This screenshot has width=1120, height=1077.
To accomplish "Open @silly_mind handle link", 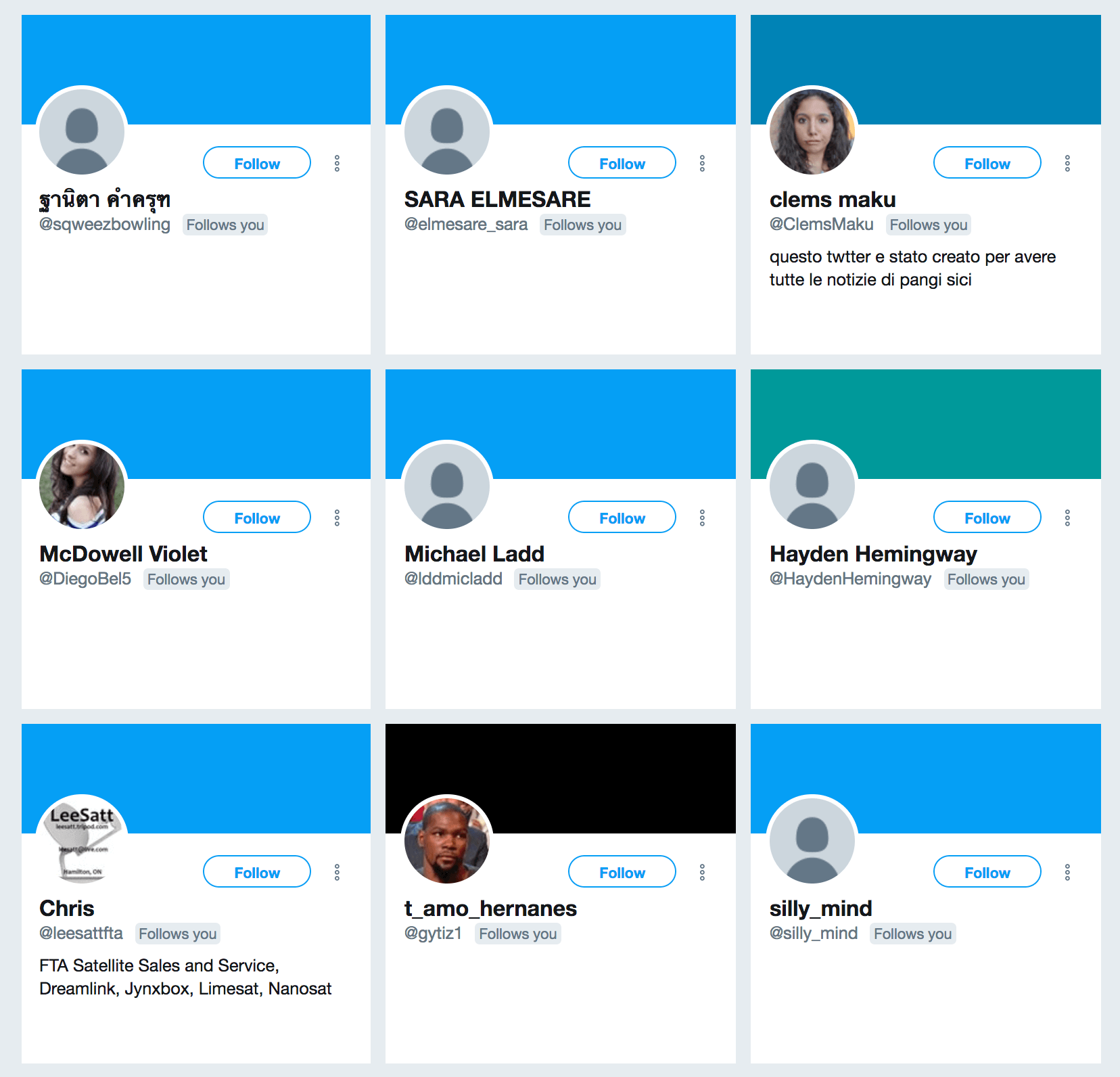I will [814, 934].
